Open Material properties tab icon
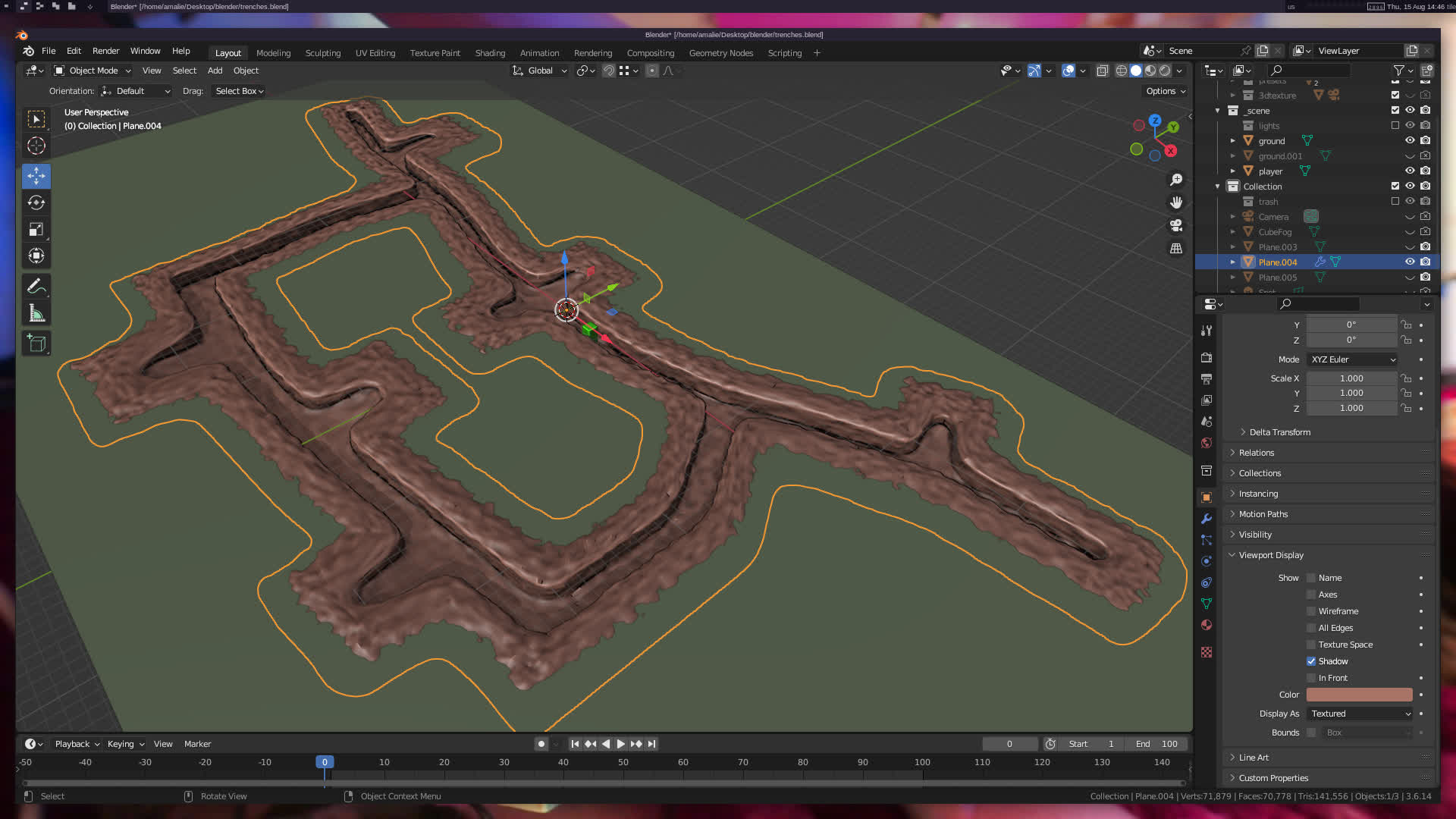The image size is (1456, 819). (1207, 625)
